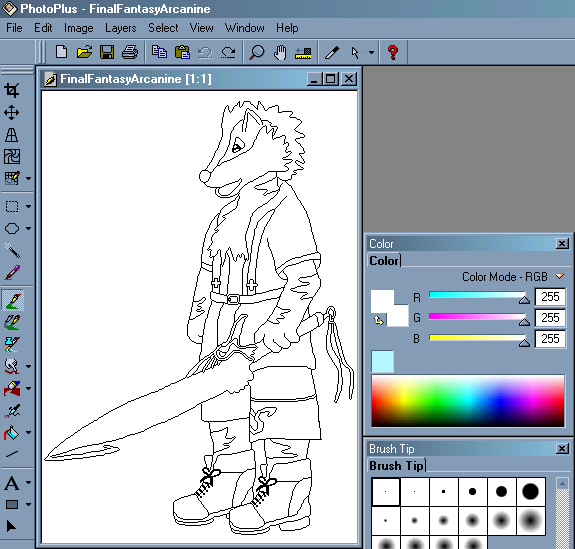Expand the text tool flyout arrow

29,483
